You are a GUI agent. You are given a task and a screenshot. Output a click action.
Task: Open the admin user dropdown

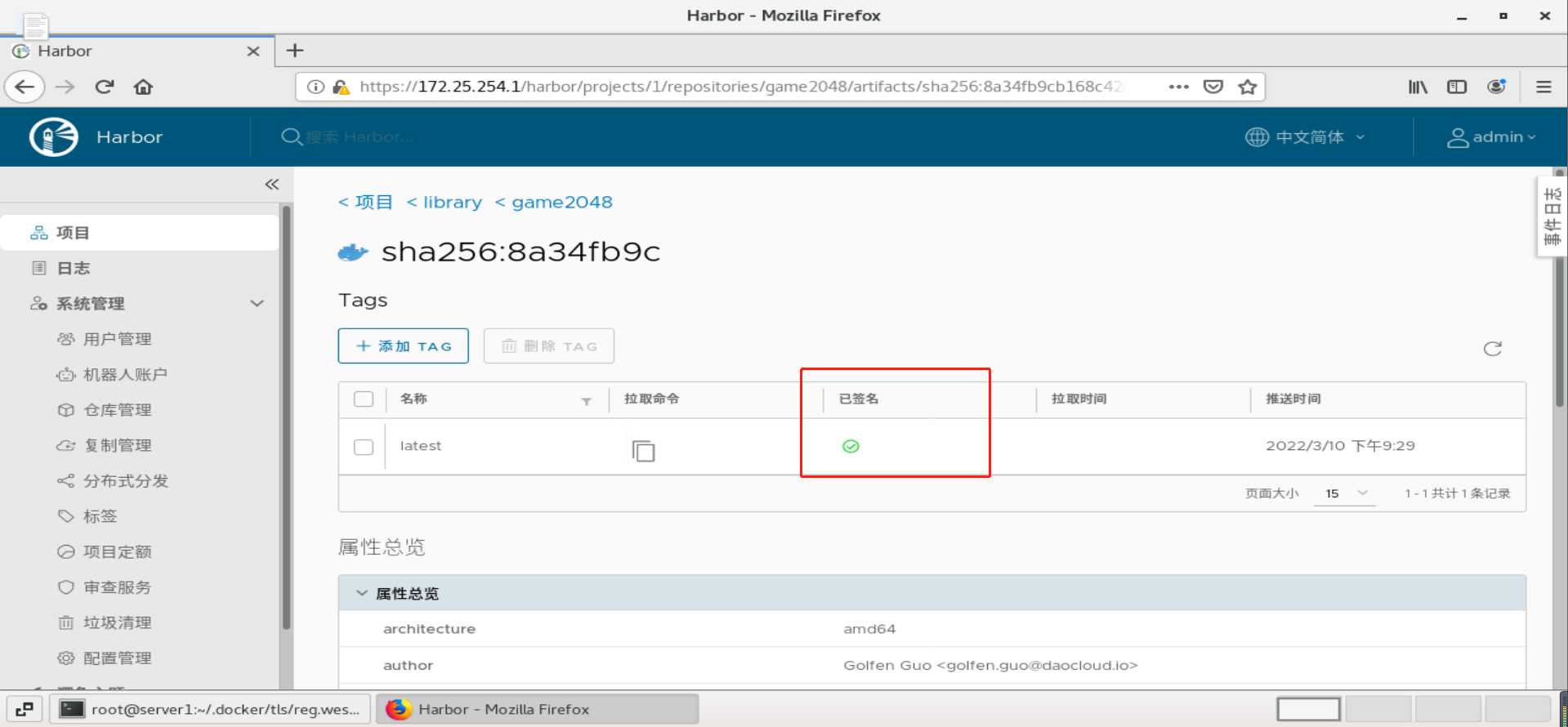(1491, 137)
